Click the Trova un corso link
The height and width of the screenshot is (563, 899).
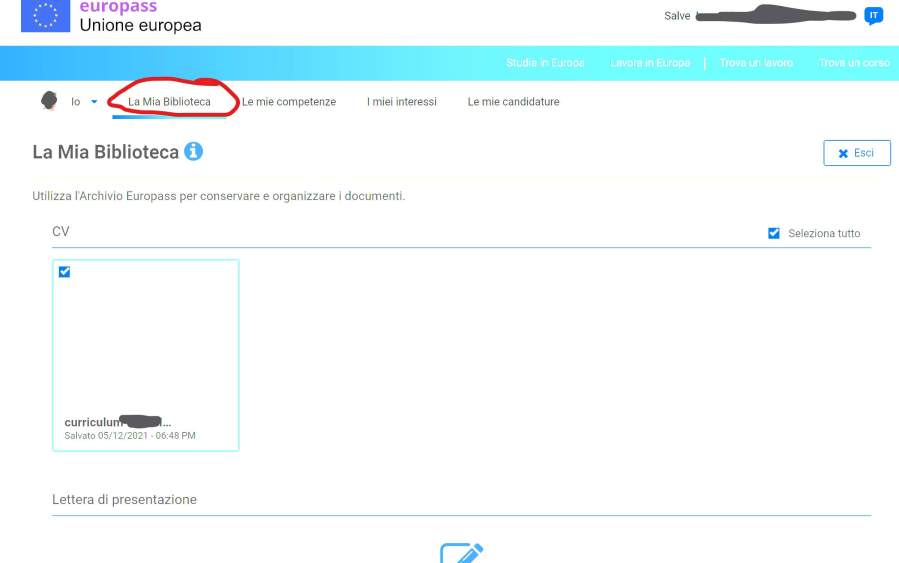click(854, 63)
